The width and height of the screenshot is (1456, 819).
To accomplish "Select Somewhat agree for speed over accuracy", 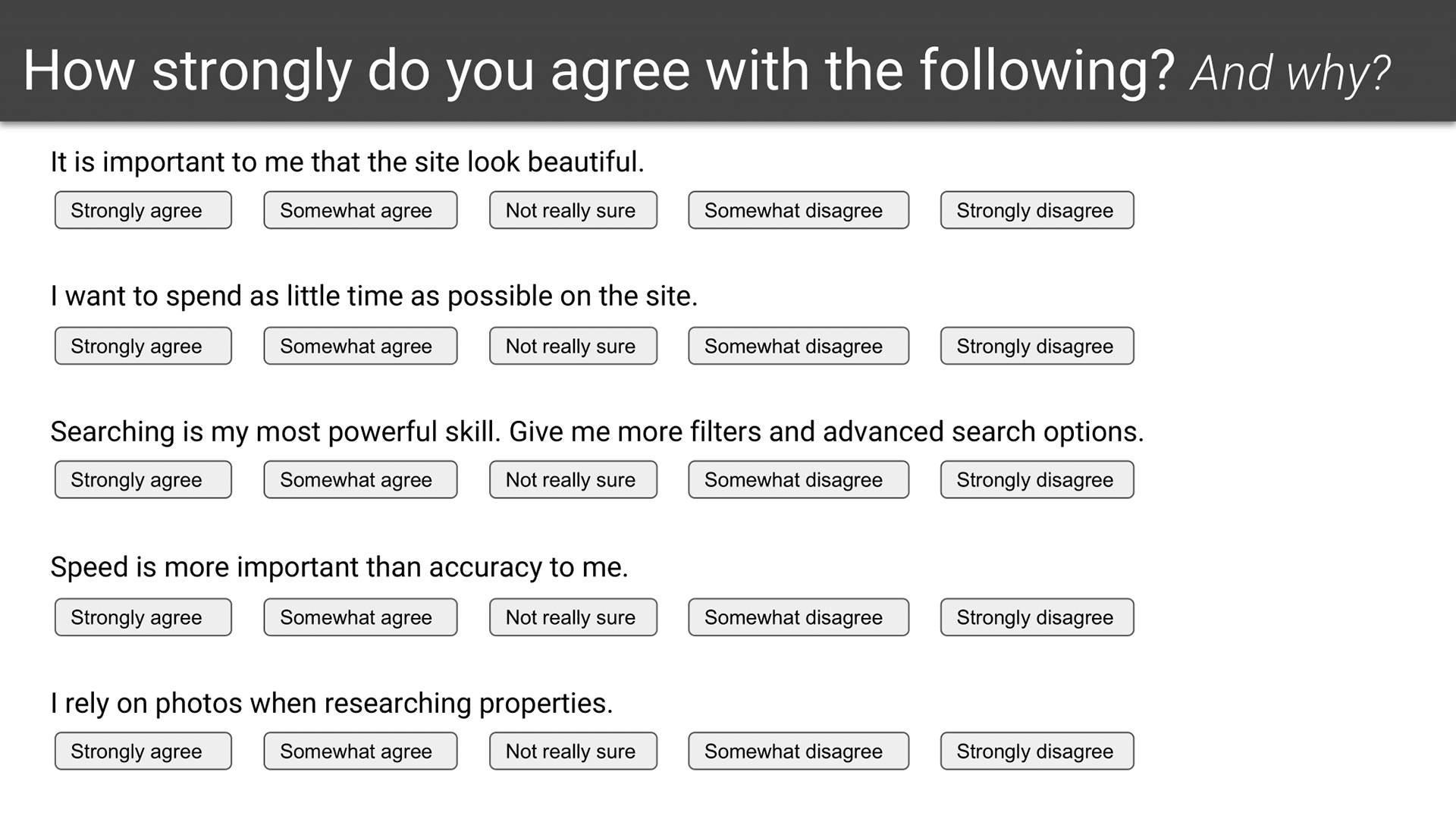I will (x=360, y=617).
